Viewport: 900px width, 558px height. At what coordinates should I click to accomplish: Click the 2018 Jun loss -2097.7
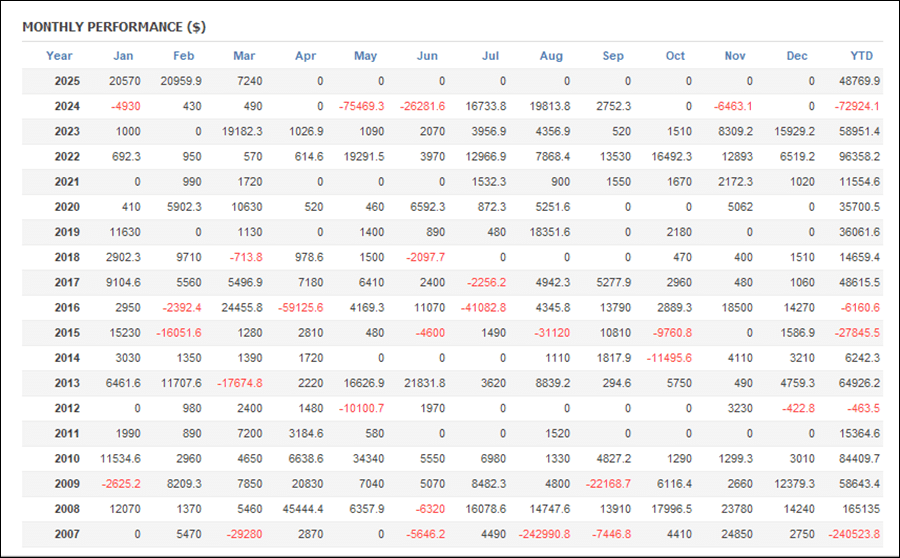click(425, 257)
